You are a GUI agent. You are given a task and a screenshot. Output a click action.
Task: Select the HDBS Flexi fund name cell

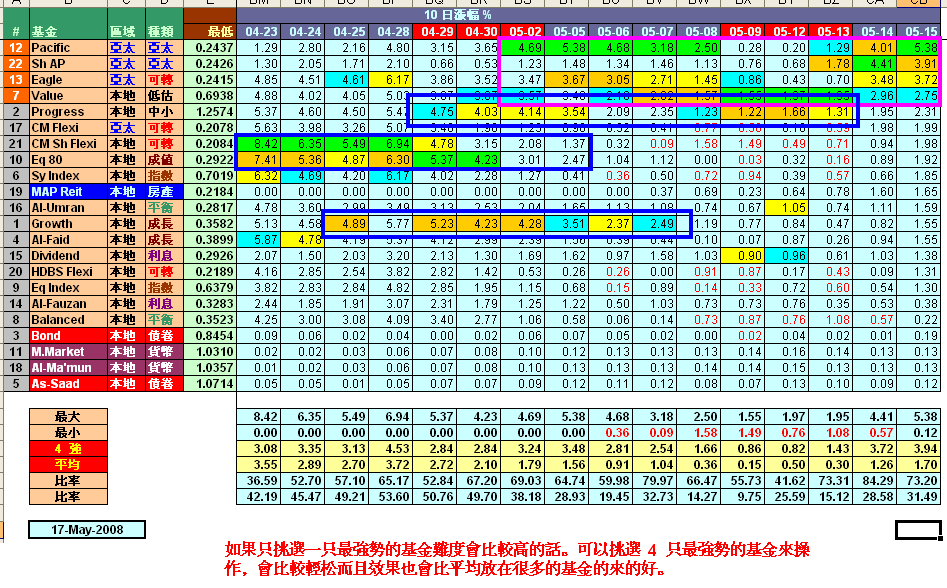[x=68, y=272]
